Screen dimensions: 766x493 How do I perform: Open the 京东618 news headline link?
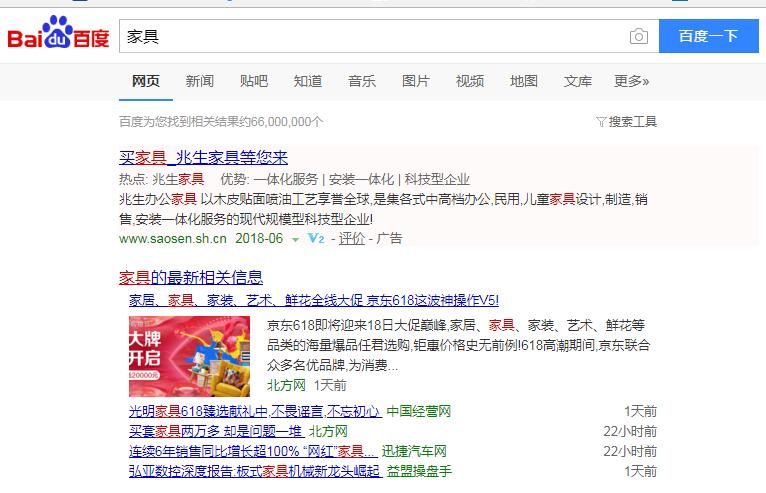(x=314, y=300)
